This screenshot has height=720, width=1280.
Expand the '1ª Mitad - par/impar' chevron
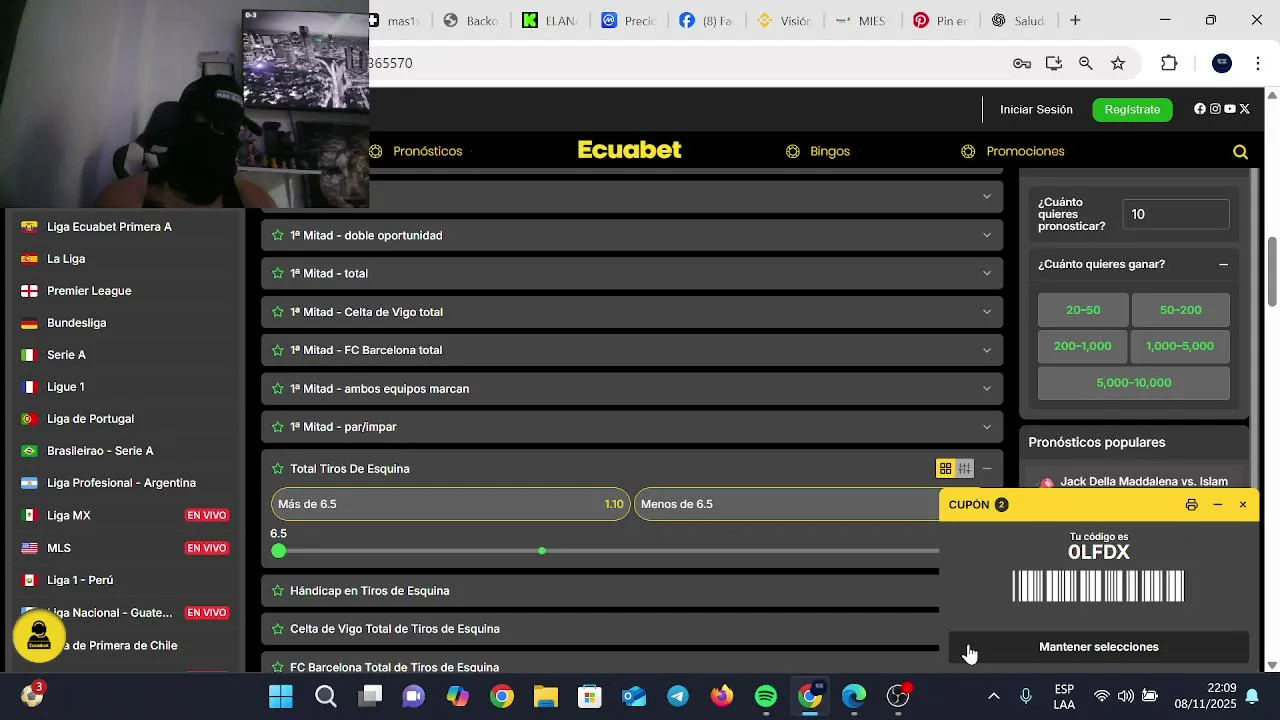(x=987, y=427)
